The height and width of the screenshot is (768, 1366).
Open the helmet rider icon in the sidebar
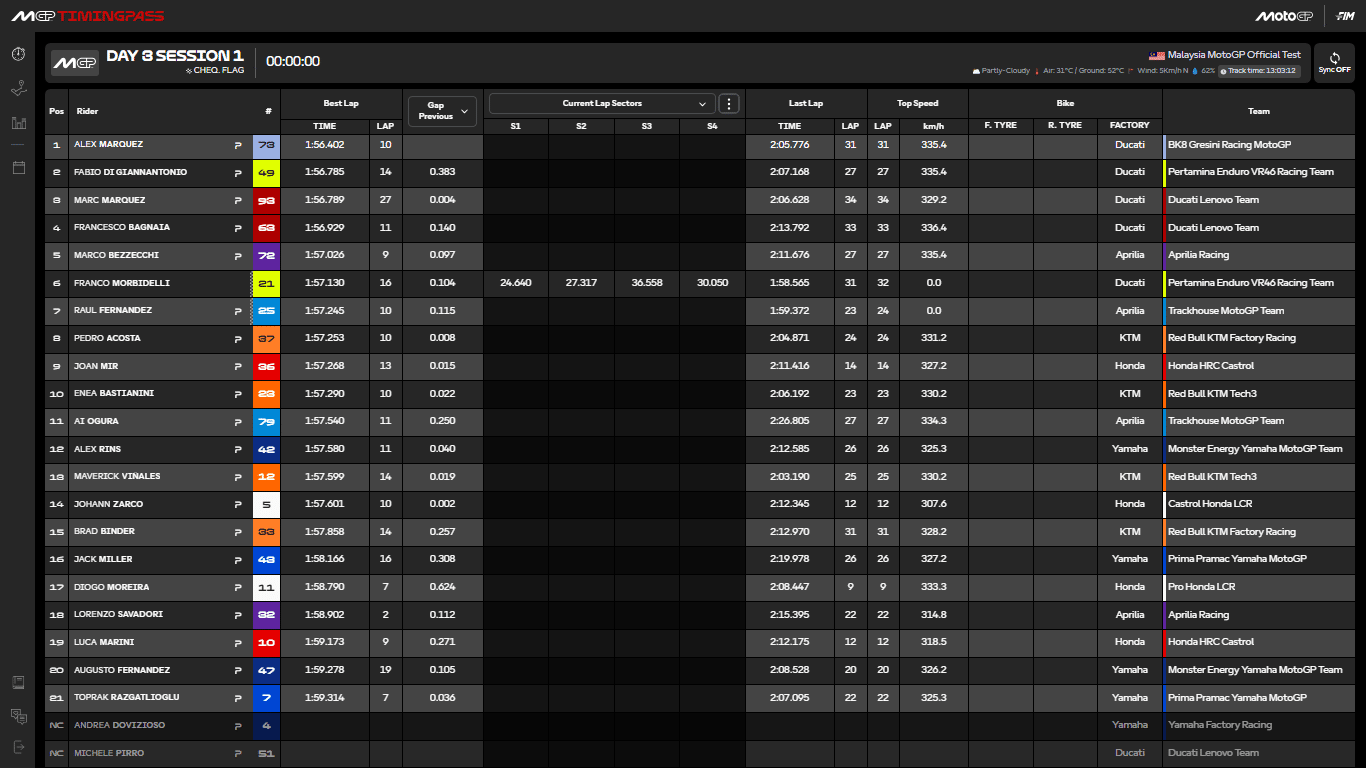[17, 89]
